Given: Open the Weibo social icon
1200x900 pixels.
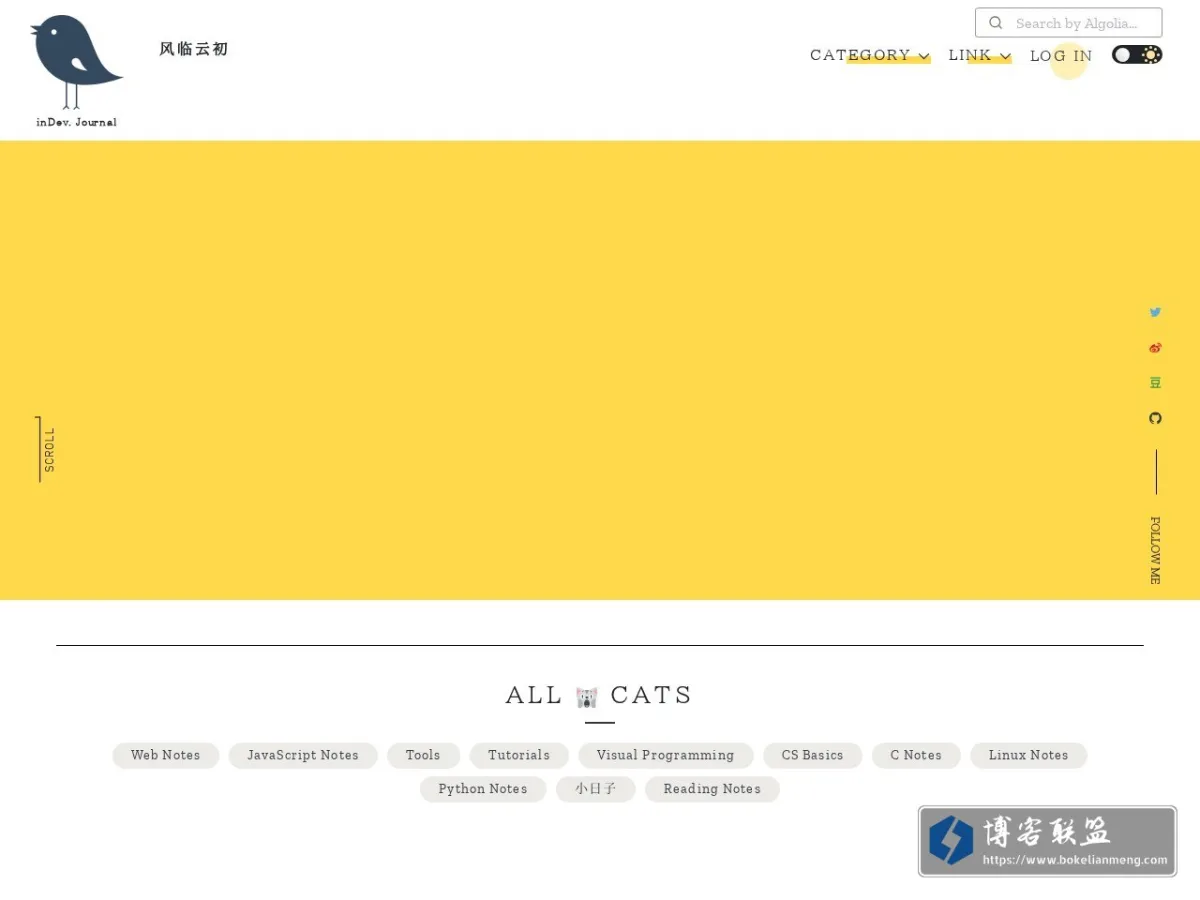Looking at the screenshot, I should (x=1155, y=348).
